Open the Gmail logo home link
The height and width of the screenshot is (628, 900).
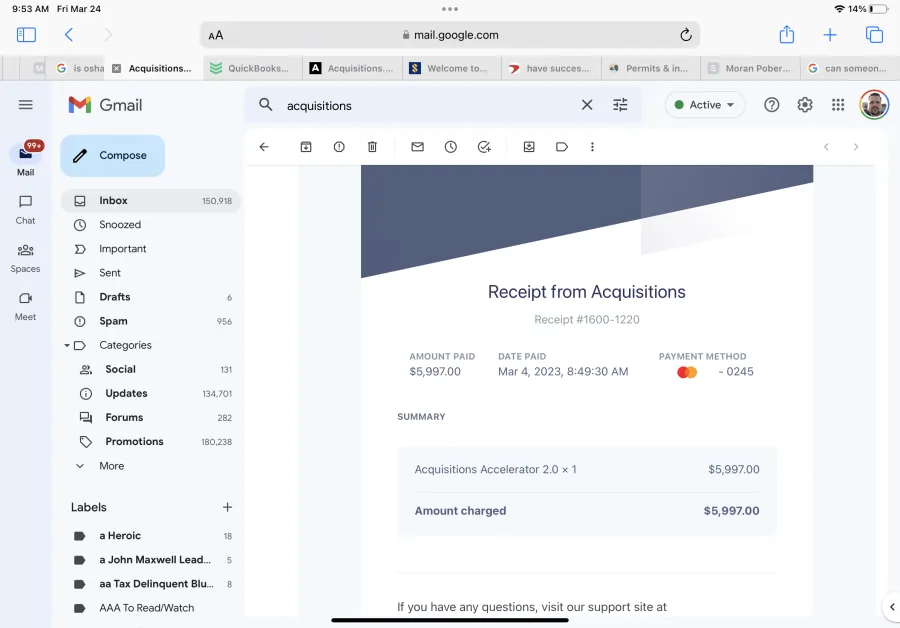click(105, 105)
